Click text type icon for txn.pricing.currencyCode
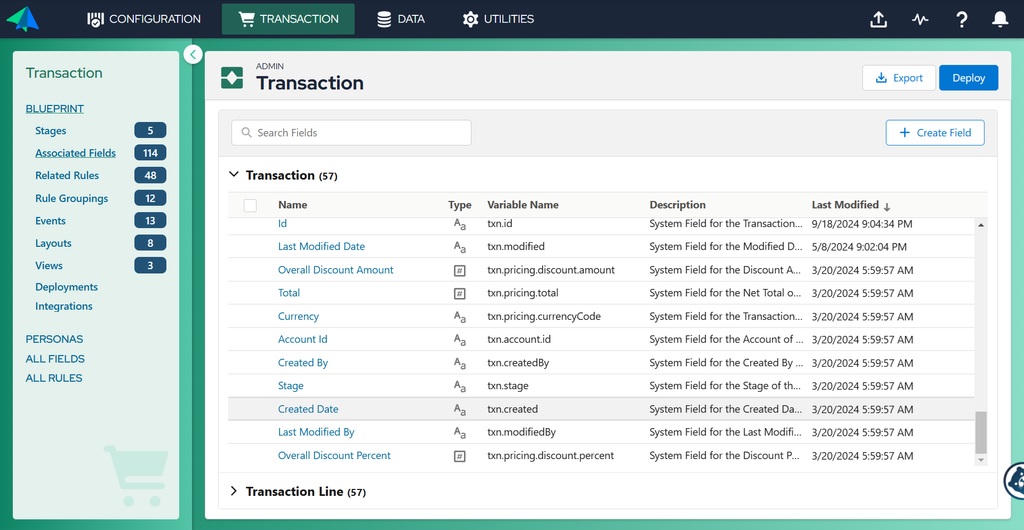The height and width of the screenshot is (530, 1024). point(460,317)
